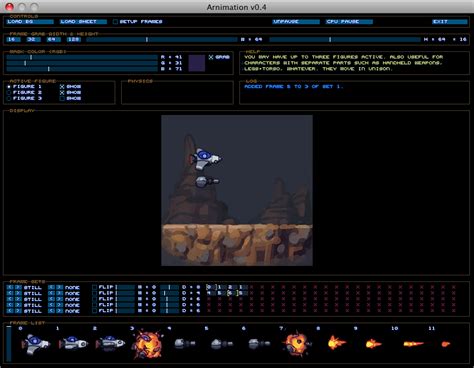
Task: Click the CPU Pause button
Action: [x=349, y=22]
